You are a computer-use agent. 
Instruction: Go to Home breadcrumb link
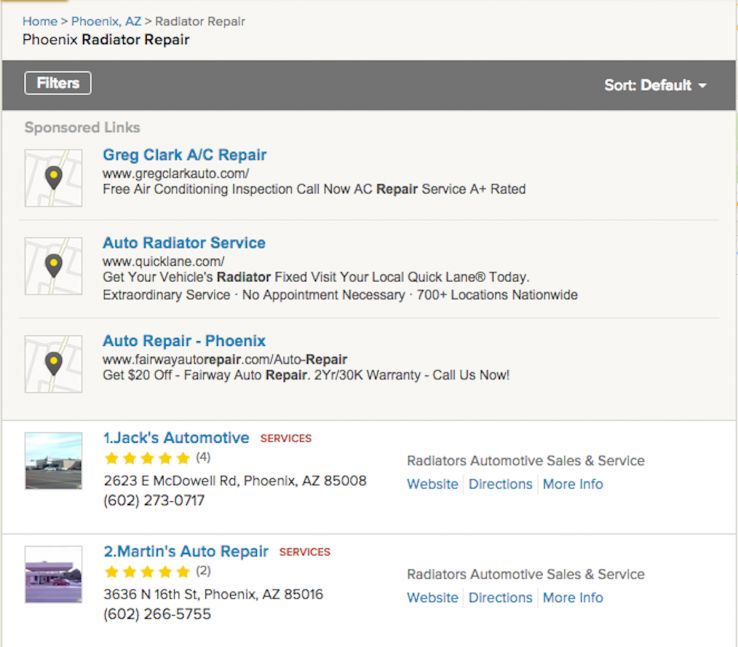[40, 21]
